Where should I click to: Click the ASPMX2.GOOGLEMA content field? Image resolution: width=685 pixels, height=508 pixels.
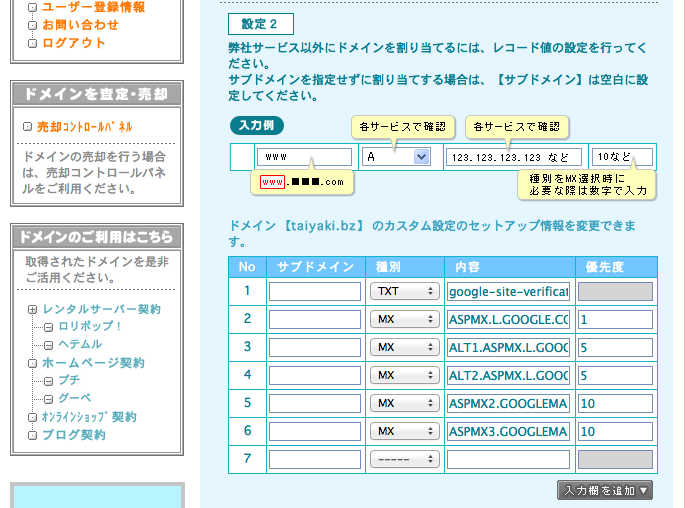click(x=509, y=403)
